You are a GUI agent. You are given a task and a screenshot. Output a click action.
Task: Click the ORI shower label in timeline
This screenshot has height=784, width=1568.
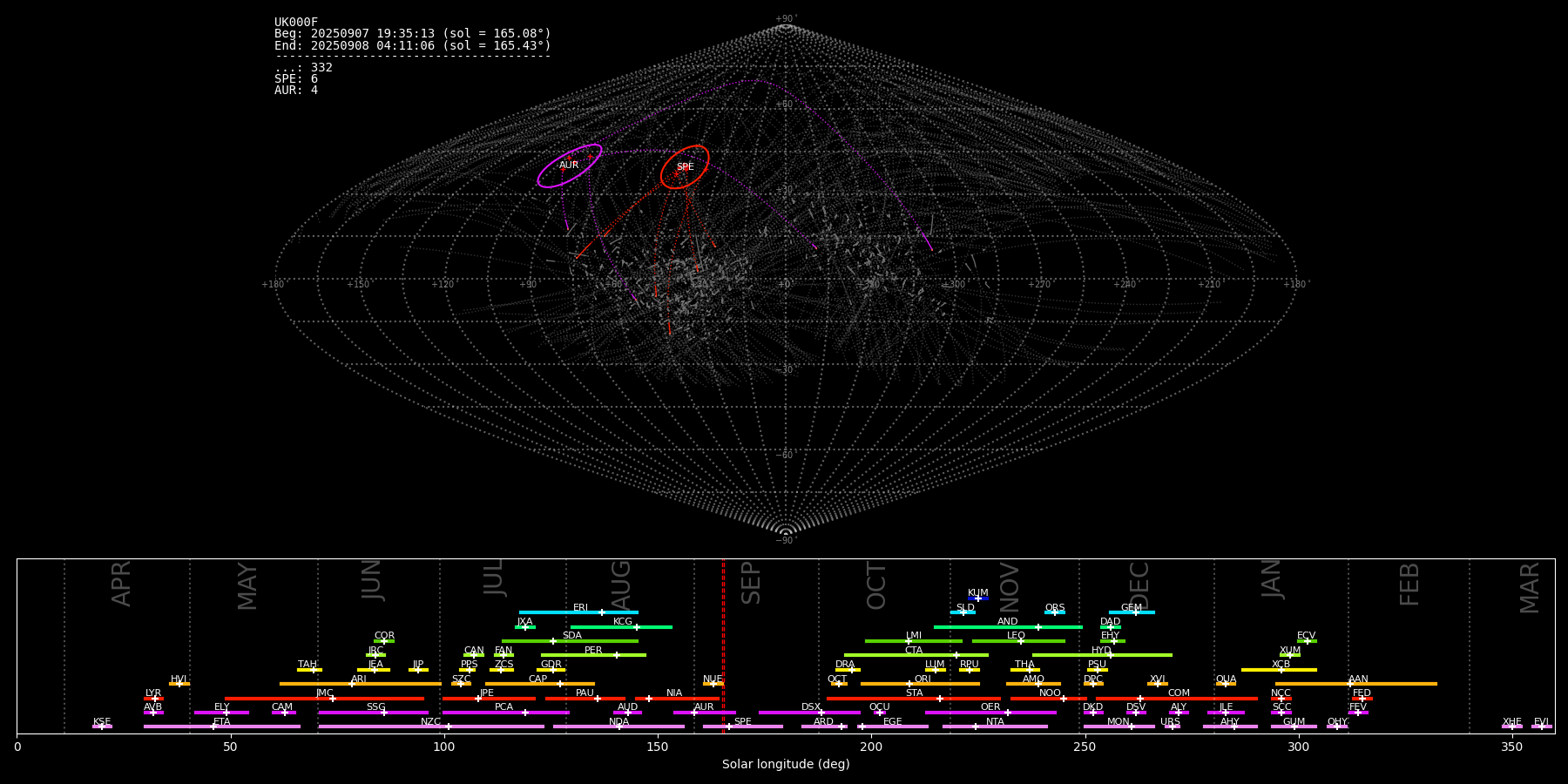(x=923, y=679)
